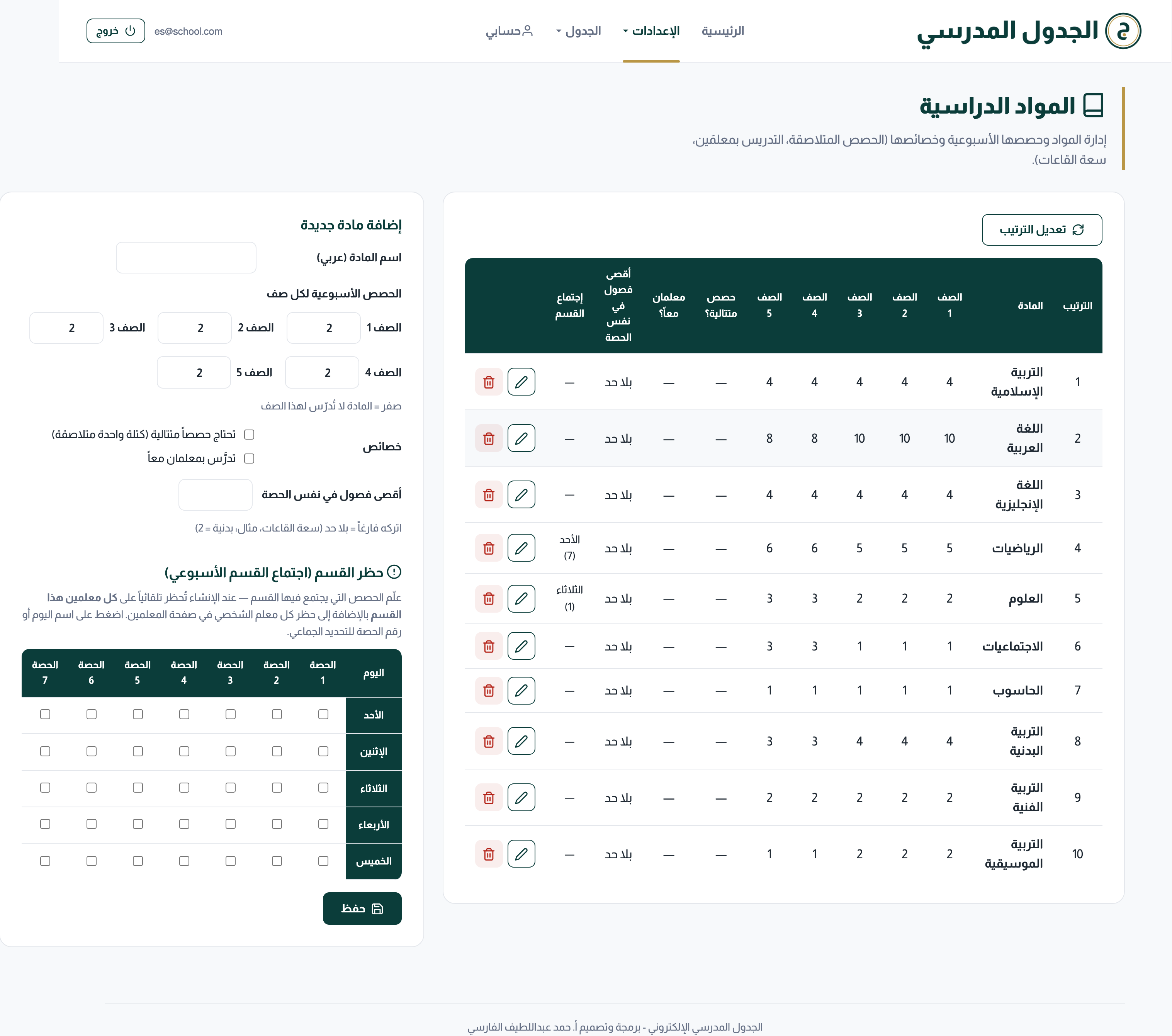Edit the التربية الموسيقية subject row
1172x1036 pixels.
[x=521, y=854]
